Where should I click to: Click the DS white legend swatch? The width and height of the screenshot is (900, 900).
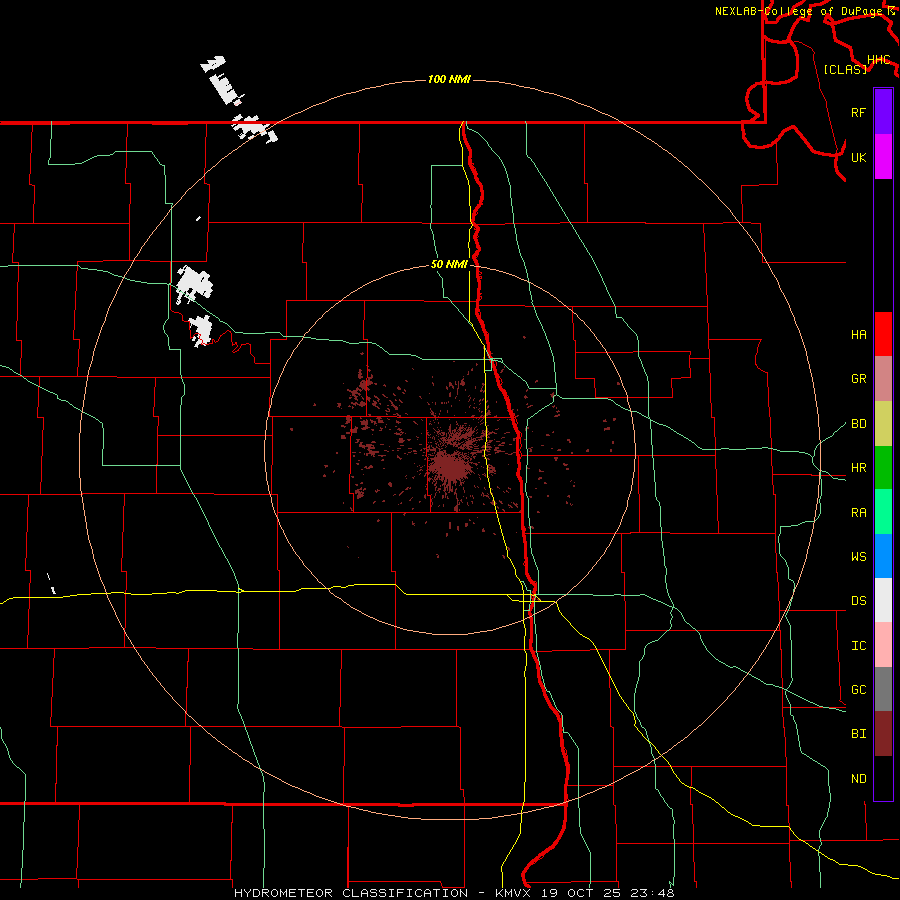(883, 600)
